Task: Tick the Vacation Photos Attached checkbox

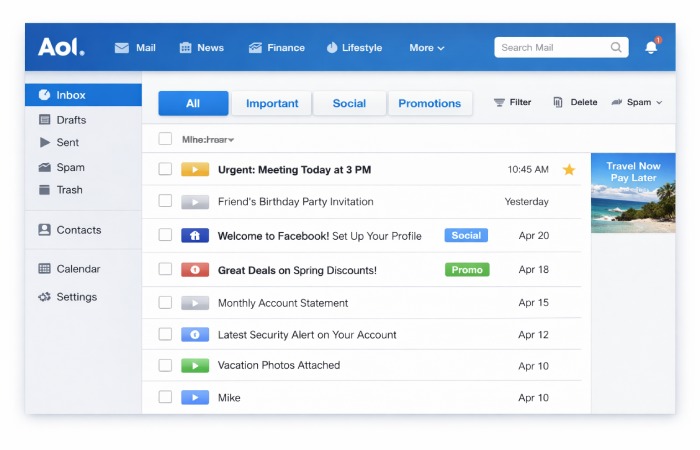Action: click(x=165, y=365)
